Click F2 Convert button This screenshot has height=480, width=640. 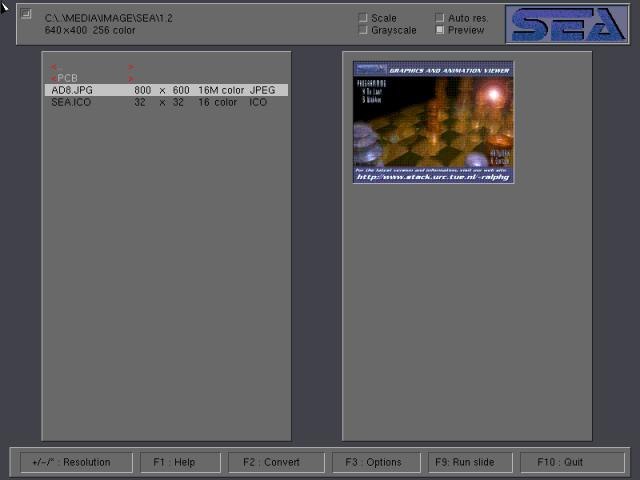(x=276, y=462)
